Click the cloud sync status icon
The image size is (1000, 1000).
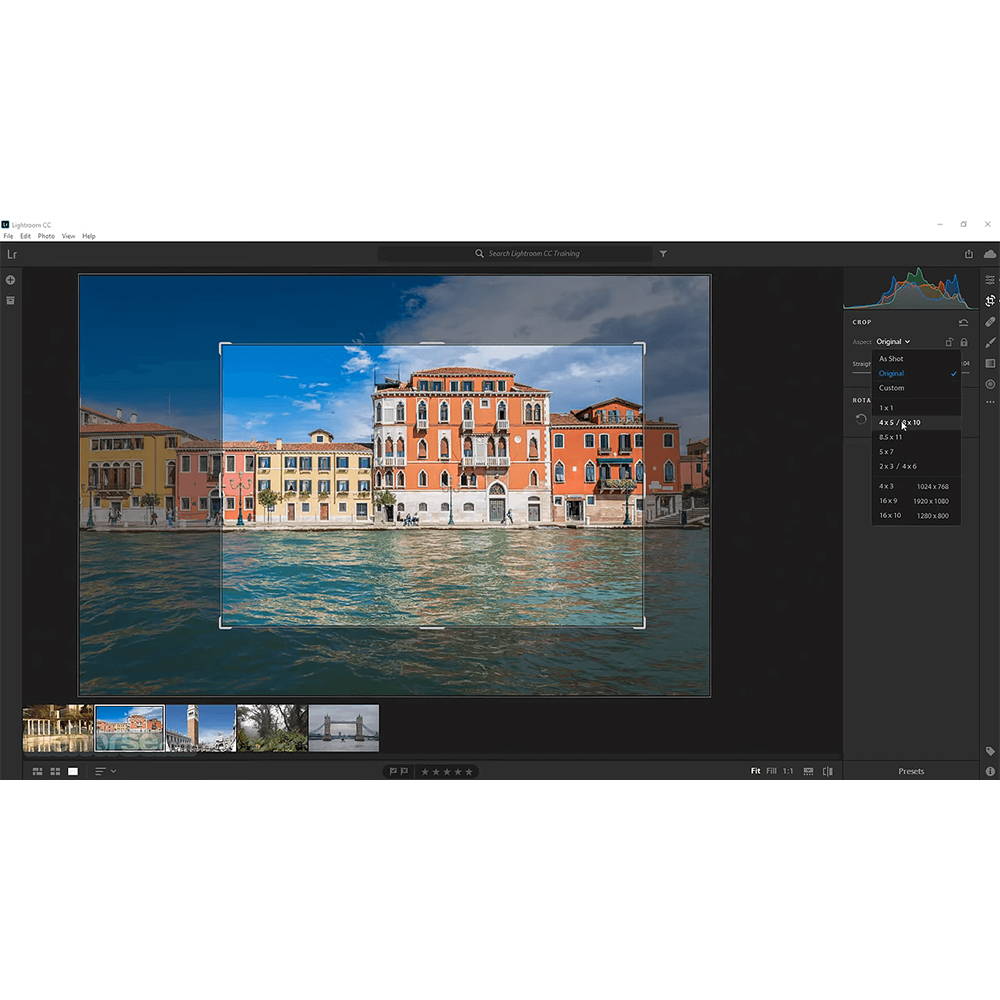pyautogui.click(x=990, y=254)
